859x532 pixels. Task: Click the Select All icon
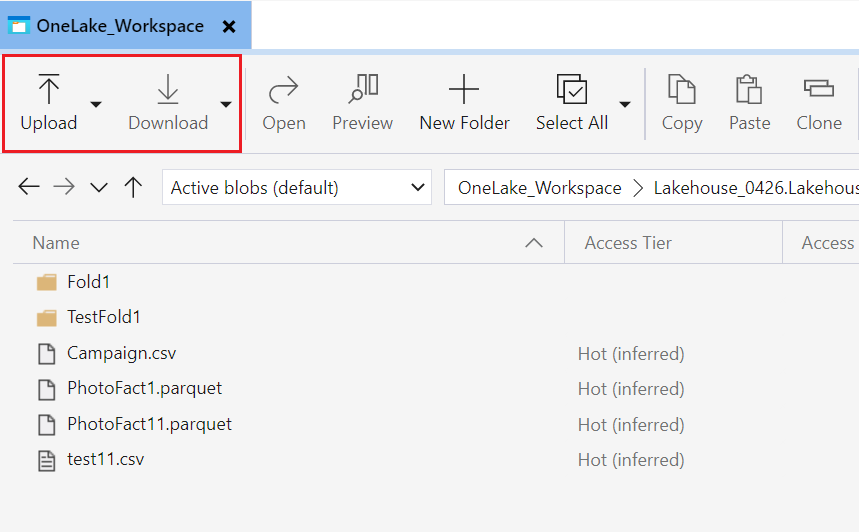[x=571, y=91]
